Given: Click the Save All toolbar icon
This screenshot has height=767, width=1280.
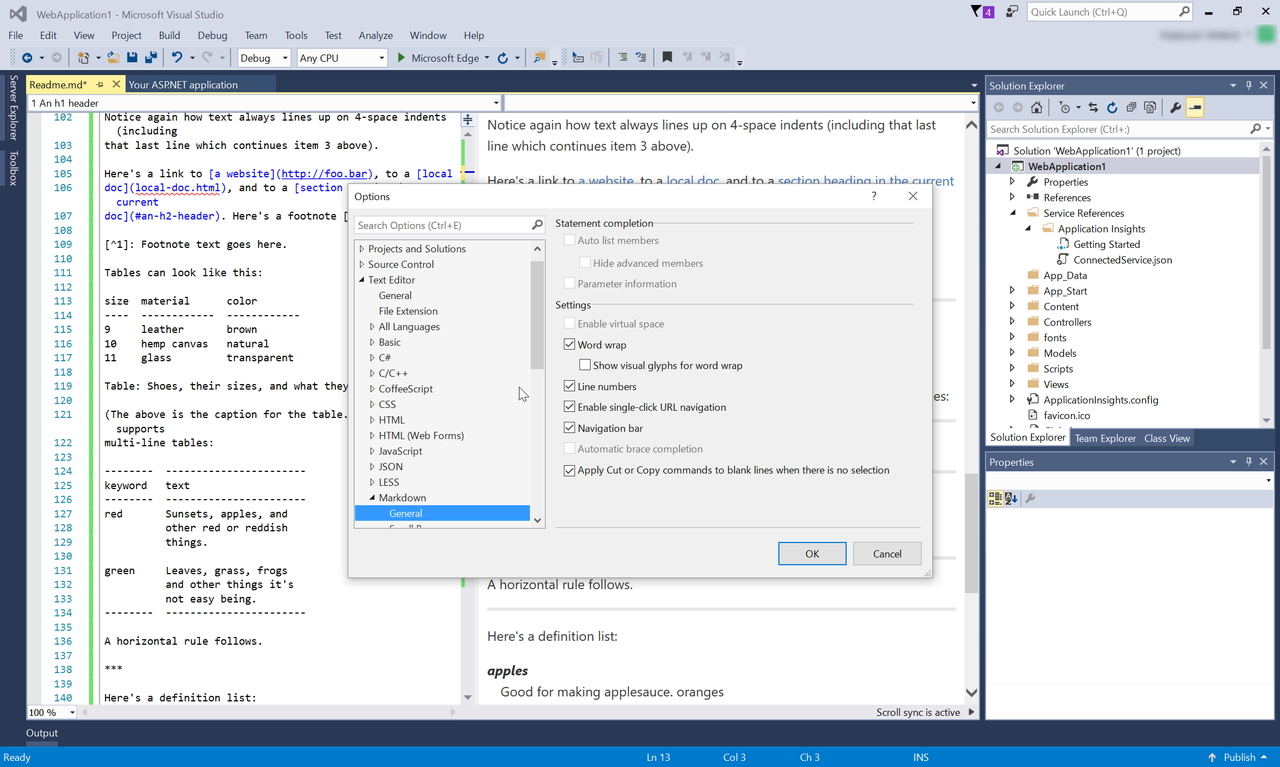Looking at the screenshot, I should tap(150, 58).
